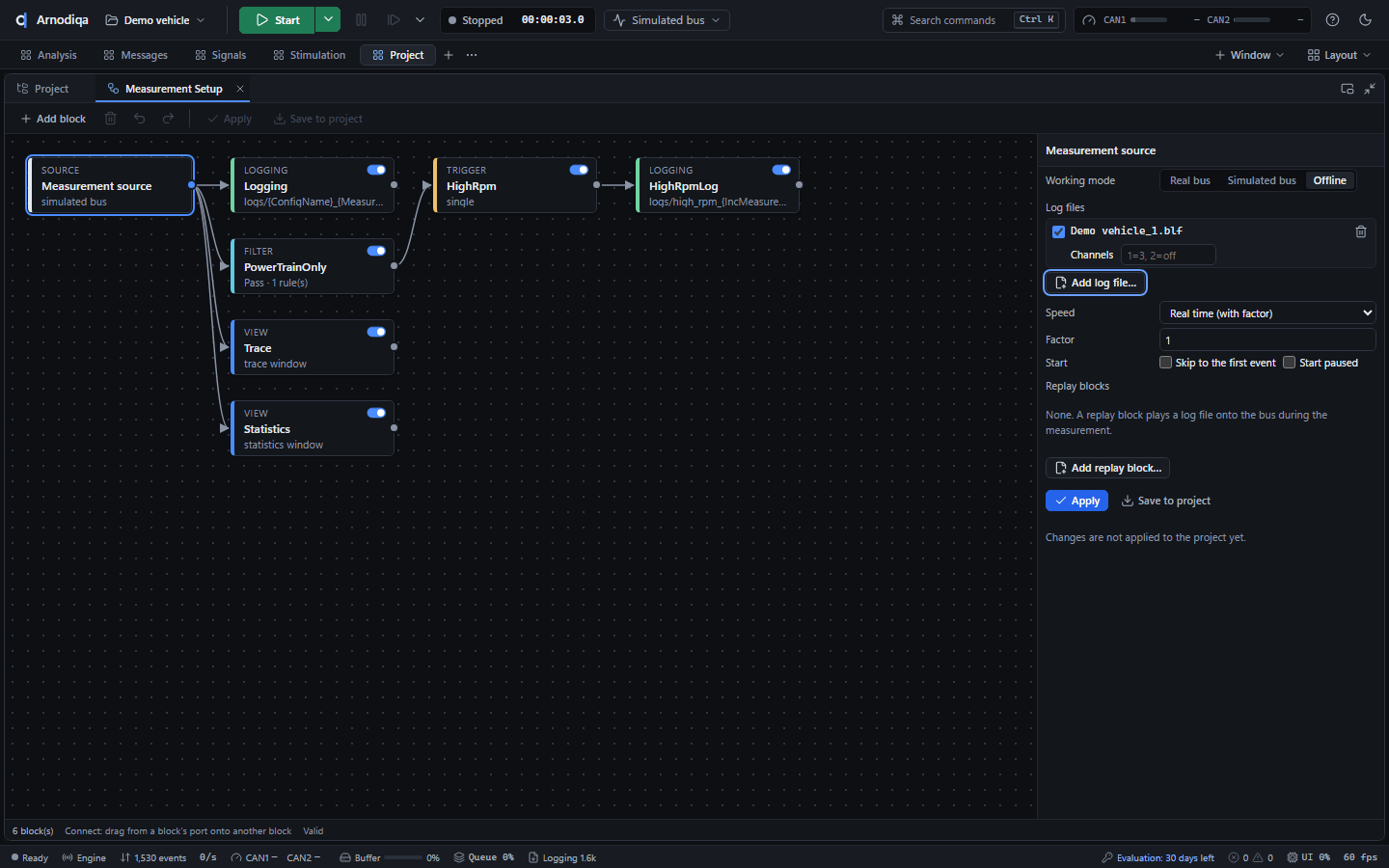
Task: Close the Measurement Setup tab
Action: [240, 89]
